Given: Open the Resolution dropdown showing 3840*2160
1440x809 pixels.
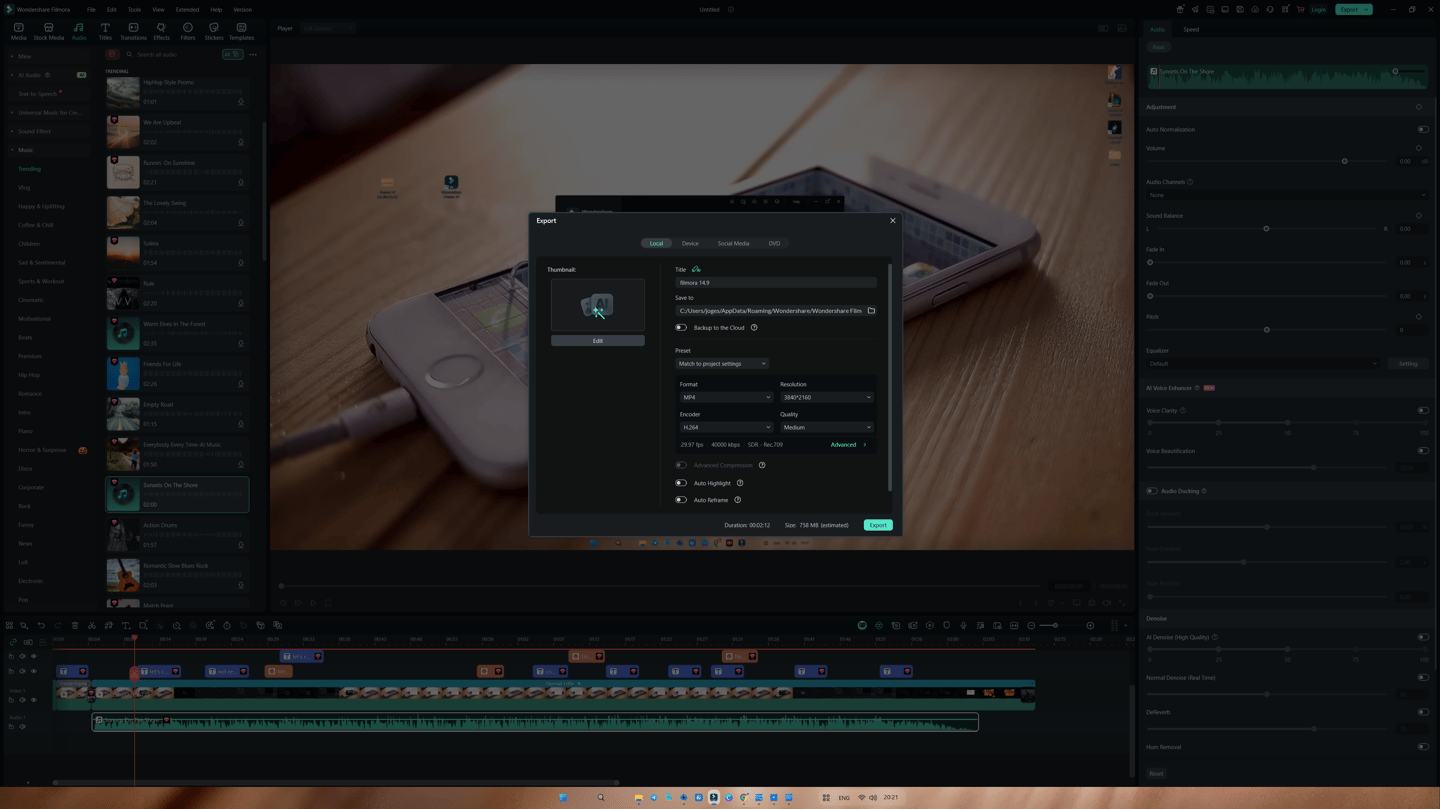Looking at the screenshot, I should (826, 397).
